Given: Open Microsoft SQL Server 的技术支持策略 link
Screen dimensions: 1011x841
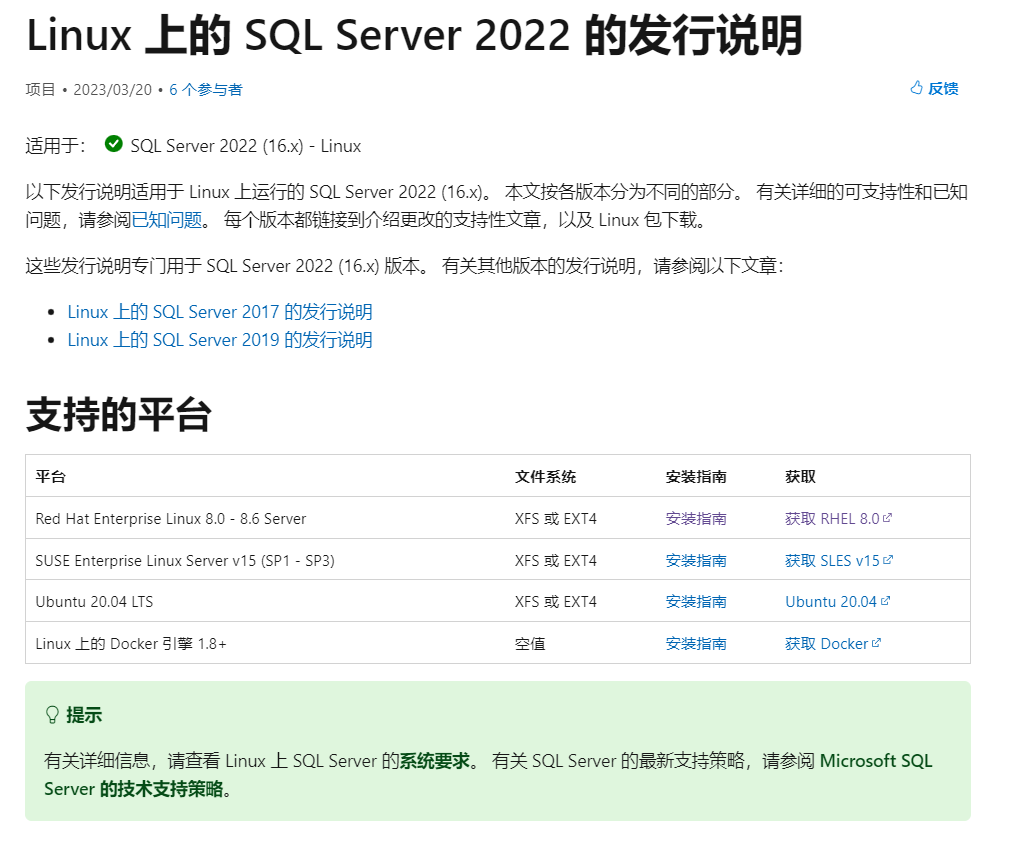Looking at the screenshot, I should pos(488,775).
